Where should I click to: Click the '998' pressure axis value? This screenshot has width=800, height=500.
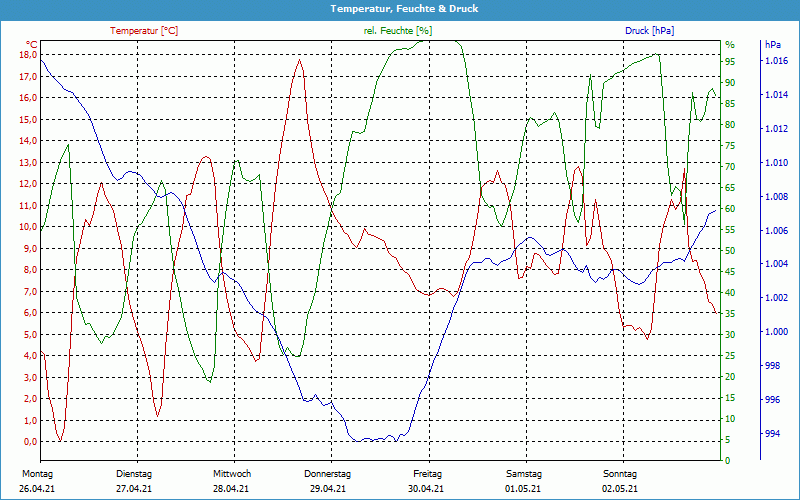773,366
